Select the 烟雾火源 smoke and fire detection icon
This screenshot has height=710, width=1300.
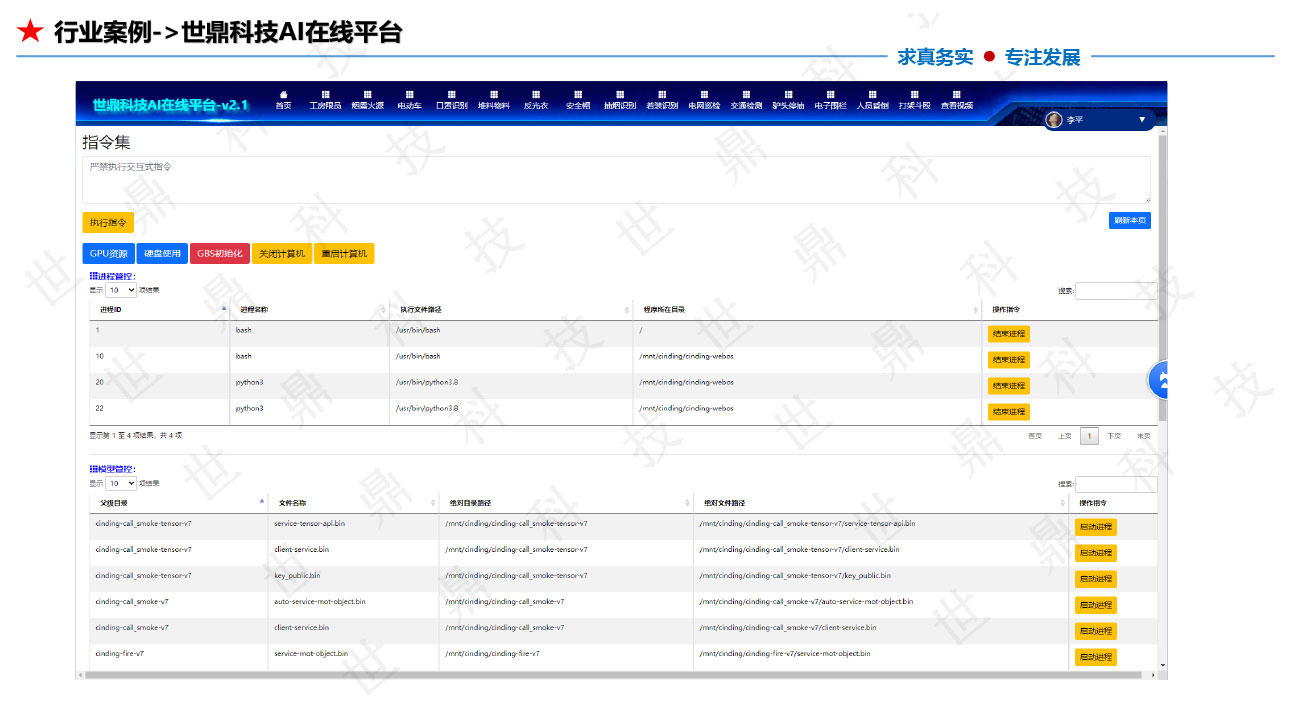368,100
